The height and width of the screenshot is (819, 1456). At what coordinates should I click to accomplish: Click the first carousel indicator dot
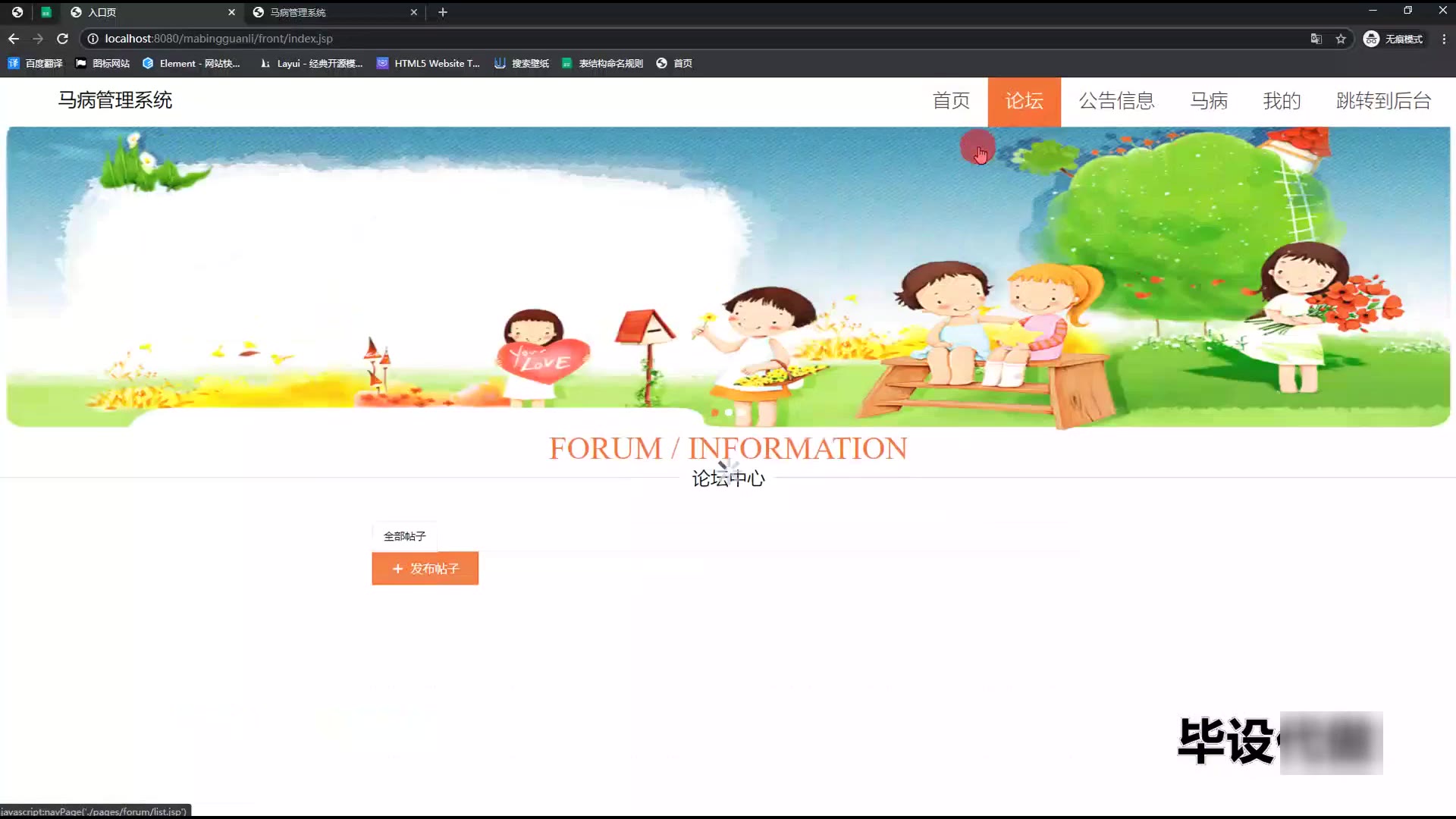pyautogui.click(x=714, y=413)
